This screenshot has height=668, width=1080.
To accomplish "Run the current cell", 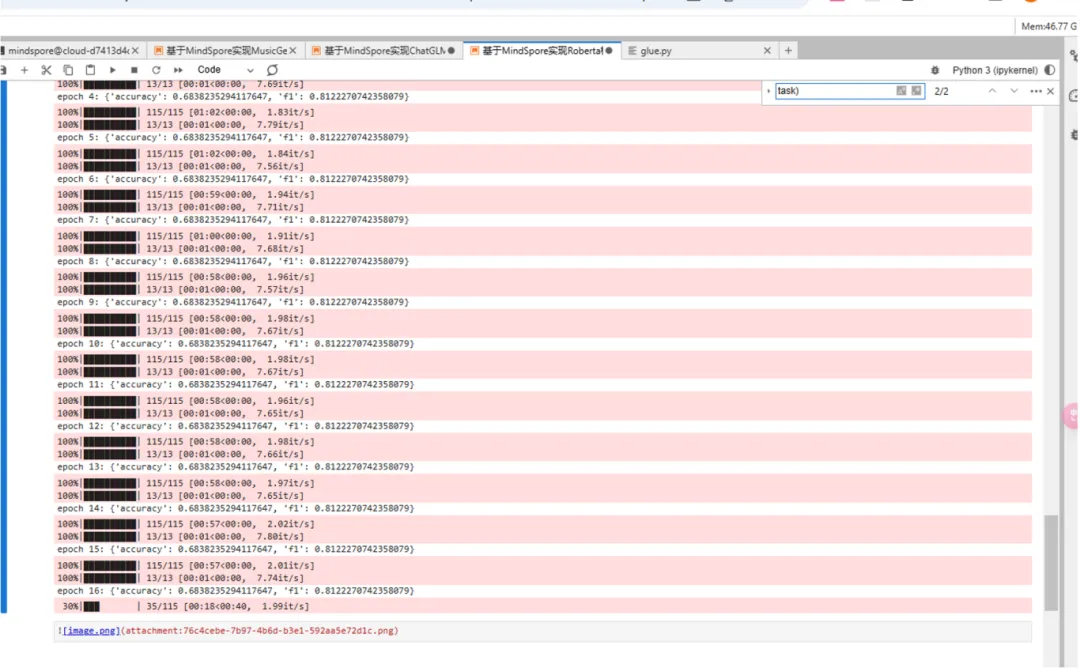I will click(113, 70).
